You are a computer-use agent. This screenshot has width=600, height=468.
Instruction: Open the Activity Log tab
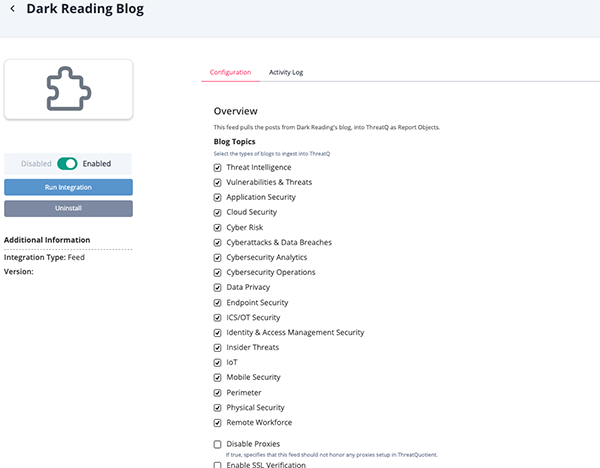pos(286,72)
